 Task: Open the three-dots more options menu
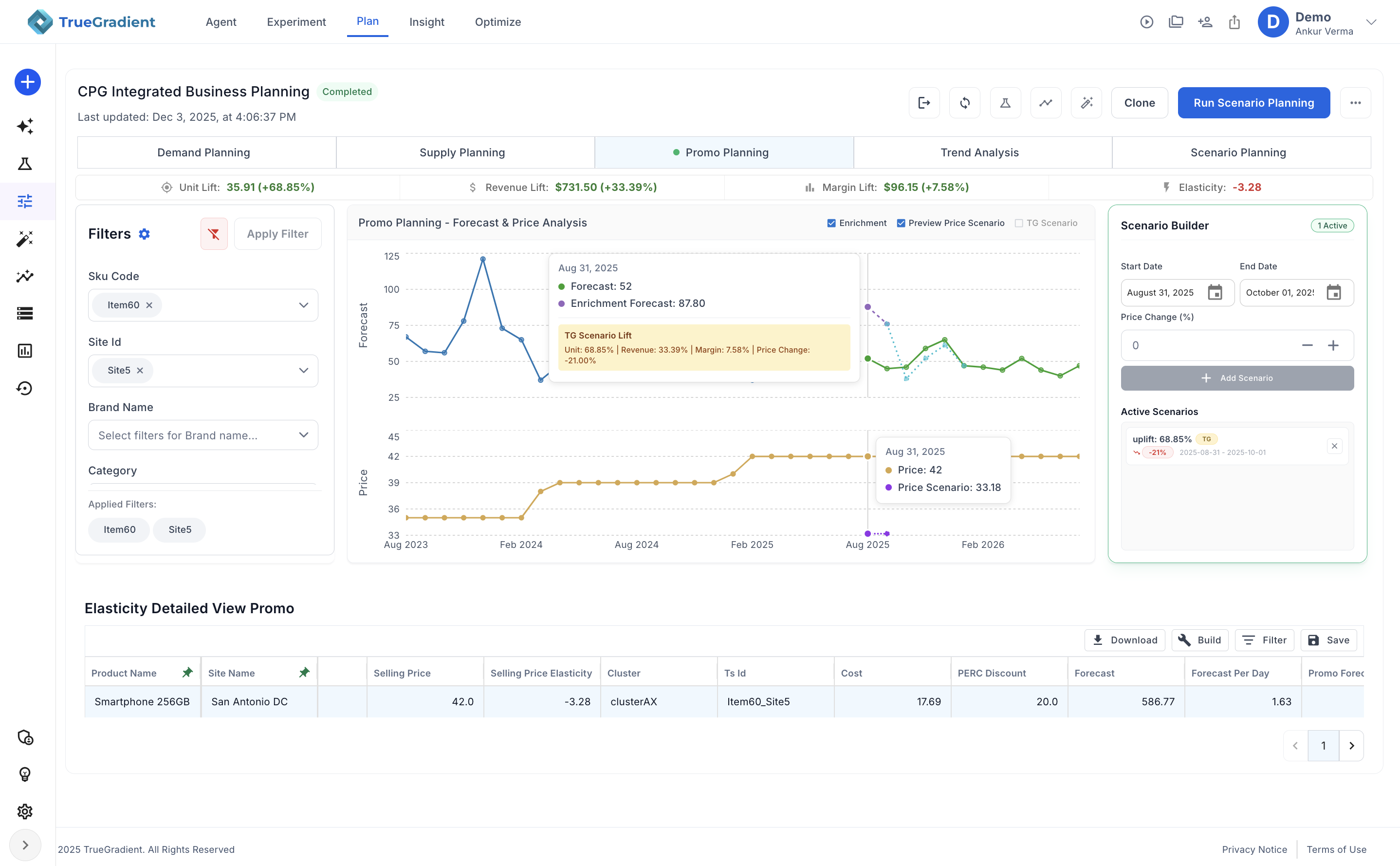coord(1355,103)
